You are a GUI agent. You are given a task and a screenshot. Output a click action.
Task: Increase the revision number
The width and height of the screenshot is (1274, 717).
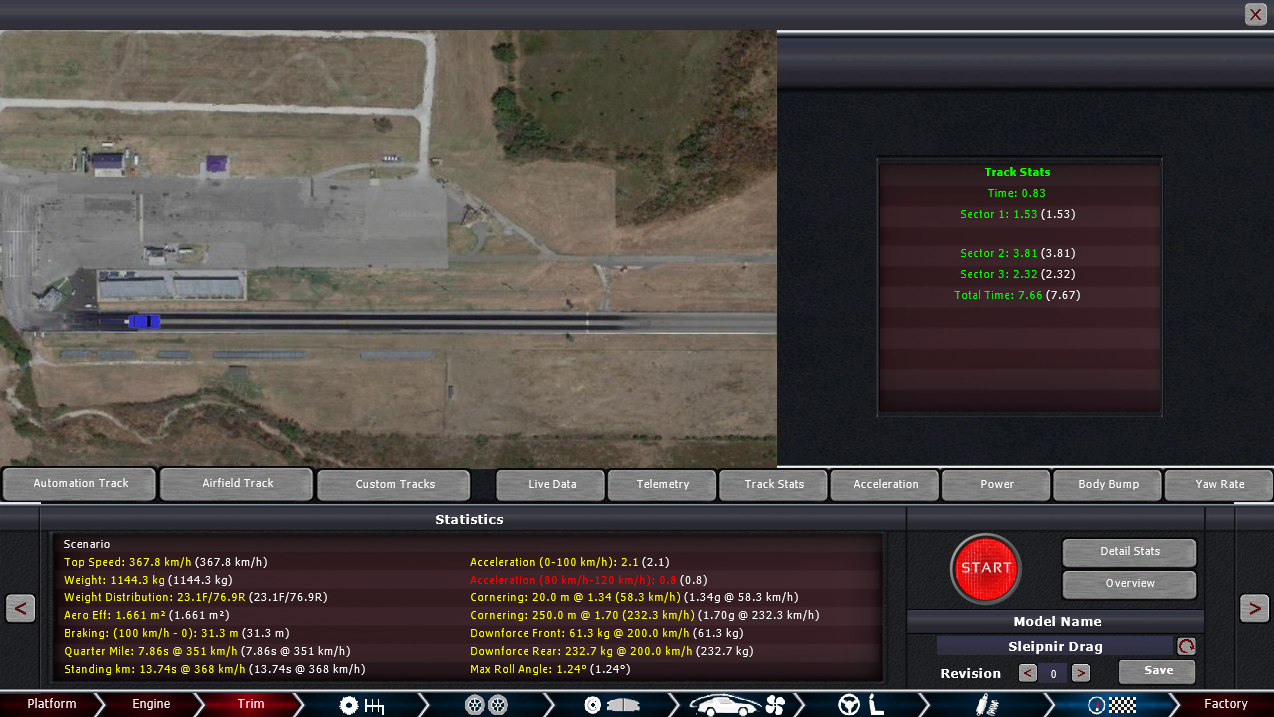tap(1081, 673)
